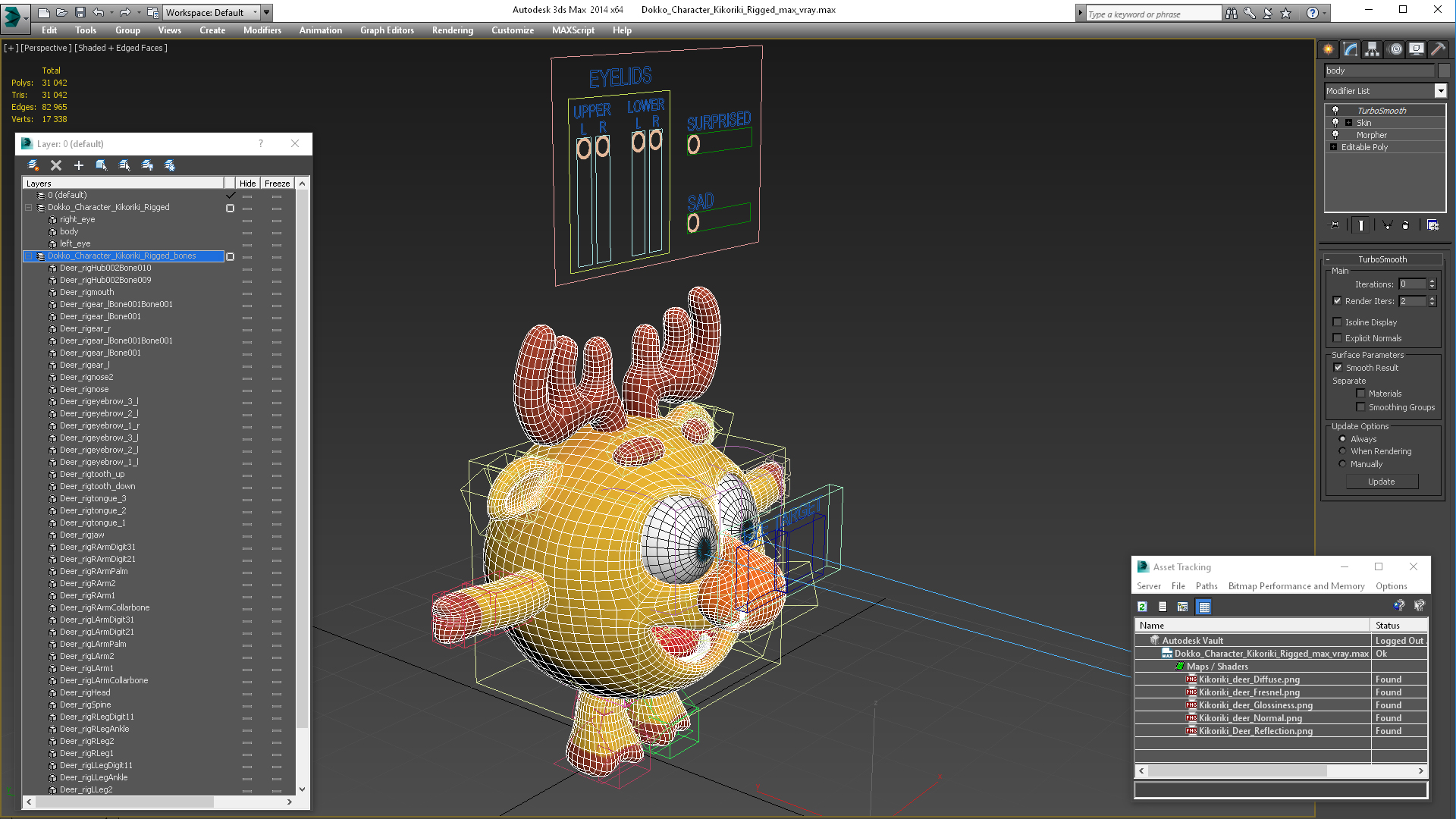
Task: Toggle Render Iters checkbox
Action: (1338, 301)
